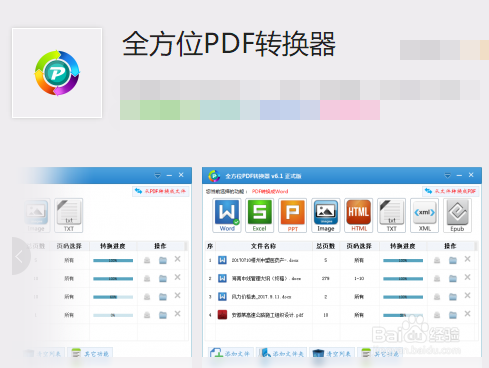Click 转换进度 column header in right window
Image resolution: width=489 pixels, height=368 pixels.
403,246
